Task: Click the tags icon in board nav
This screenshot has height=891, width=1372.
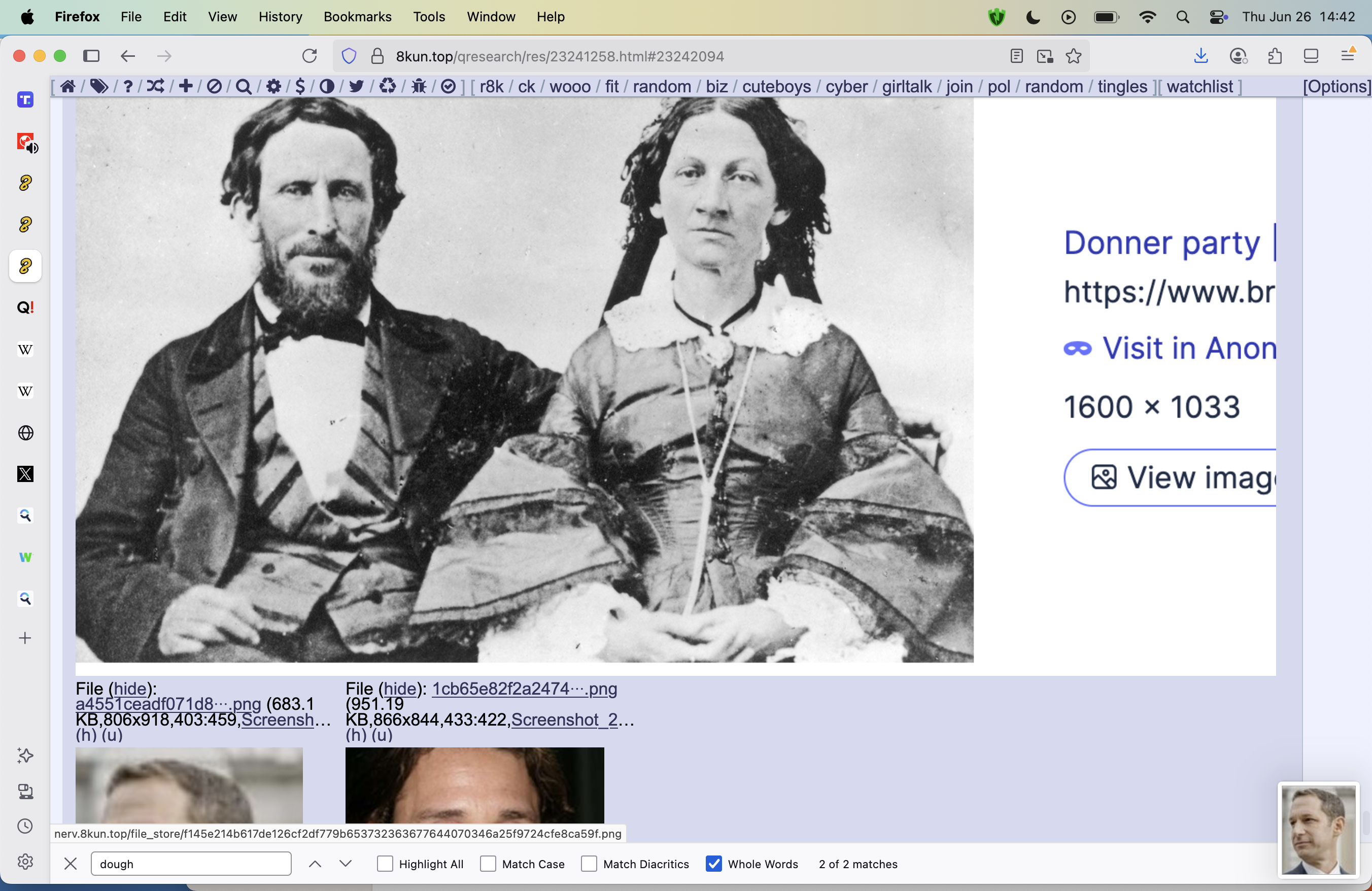Action: (99, 86)
